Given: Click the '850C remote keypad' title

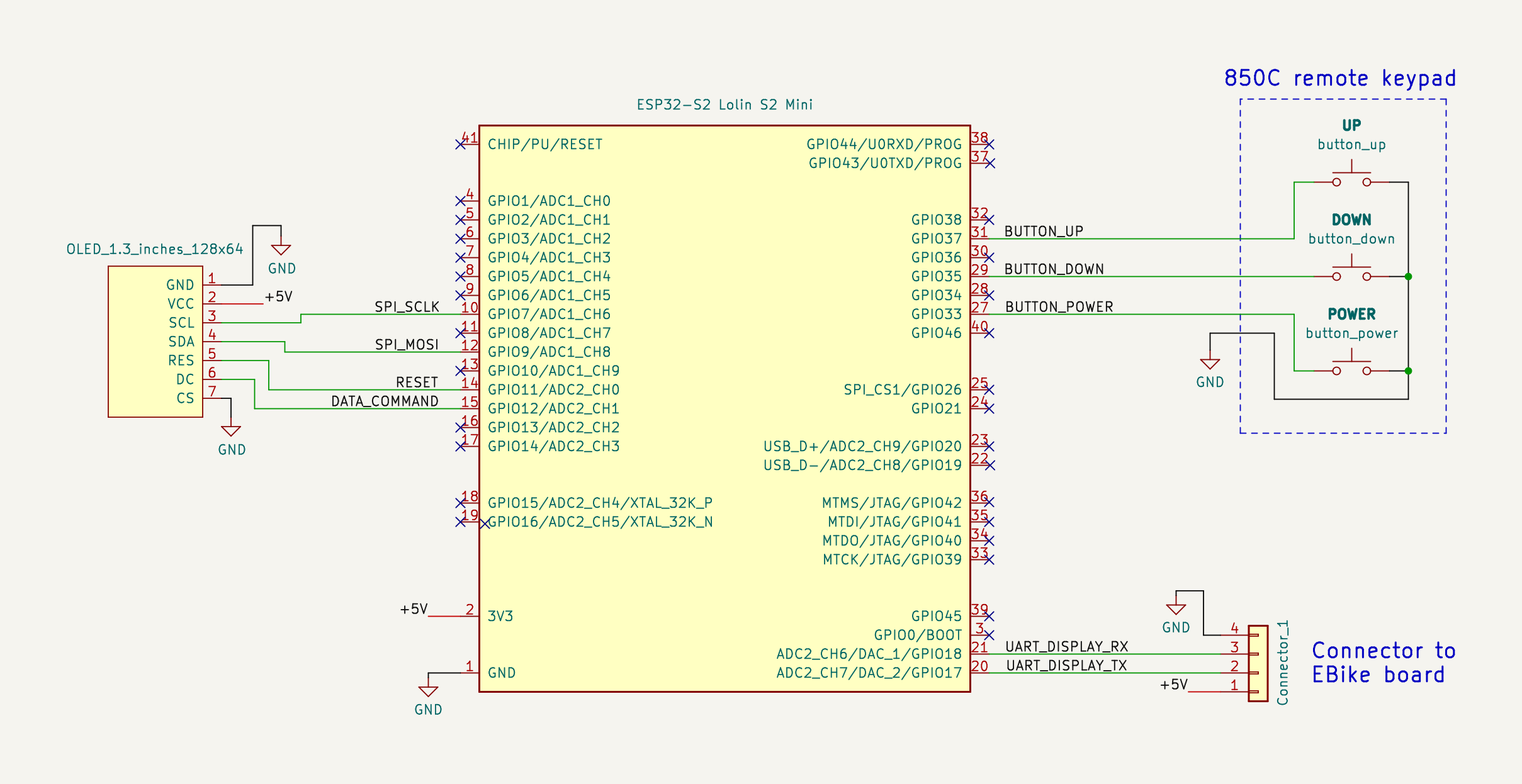Looking at the screenshot, I should (x=1339, y=79).
